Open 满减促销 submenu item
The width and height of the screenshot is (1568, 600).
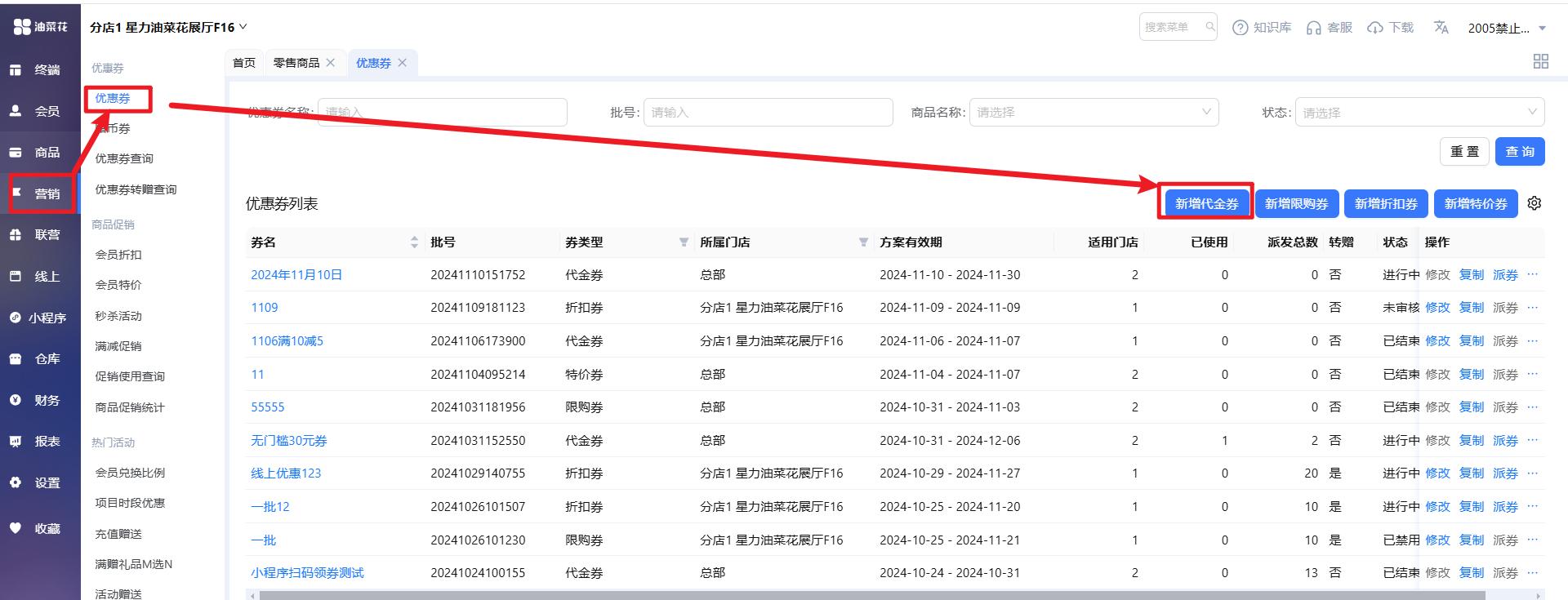point(118,346)
